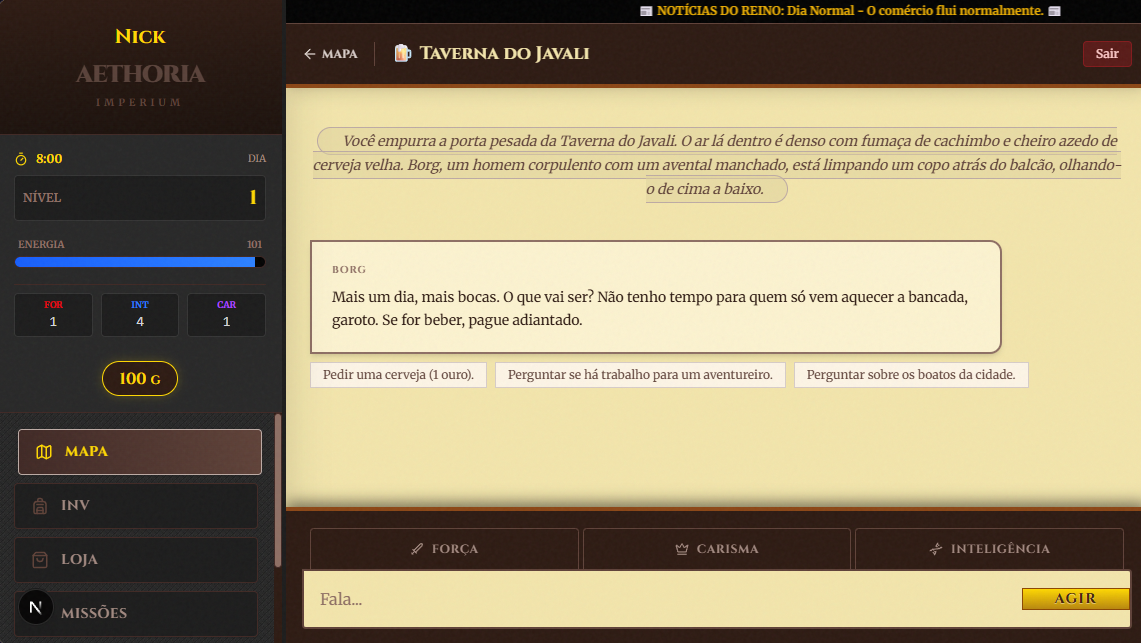The width and height of the screenshot is (1141, 643).
Task: Click the stopwatch icon next to 8:00
Action: tap(20, 159)
